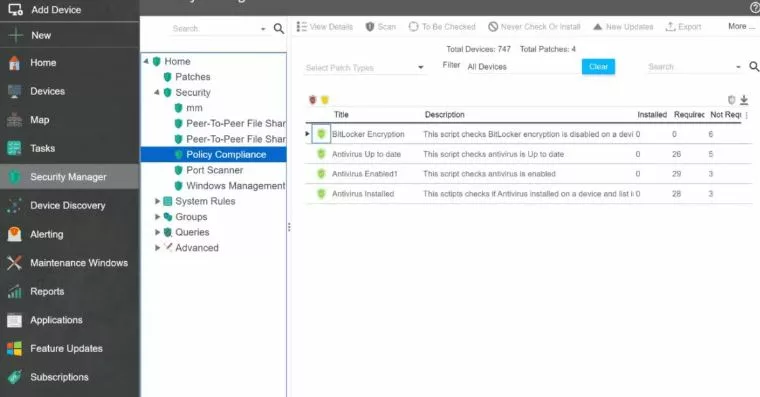Click the green shield on BitLocker Encryption row
Image resolution: width=760 pixels, height=397 pixels.
[321, 134]
